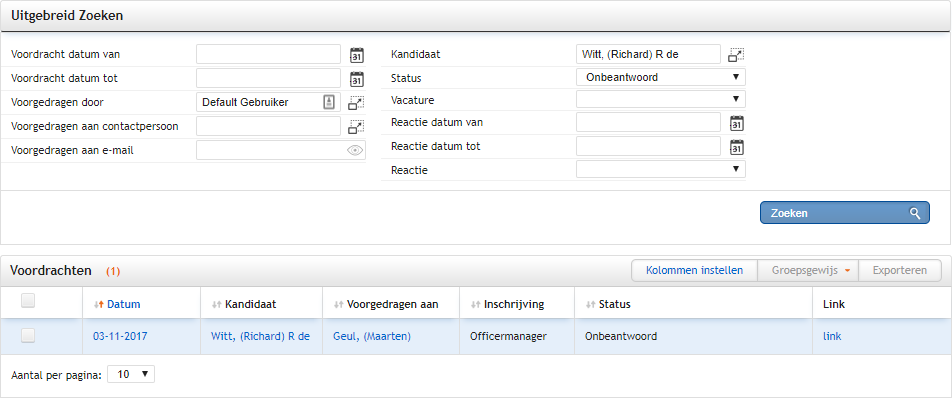952x398 pixels.
Task: Sort table by Status column
Action: [x=608, y=305]
